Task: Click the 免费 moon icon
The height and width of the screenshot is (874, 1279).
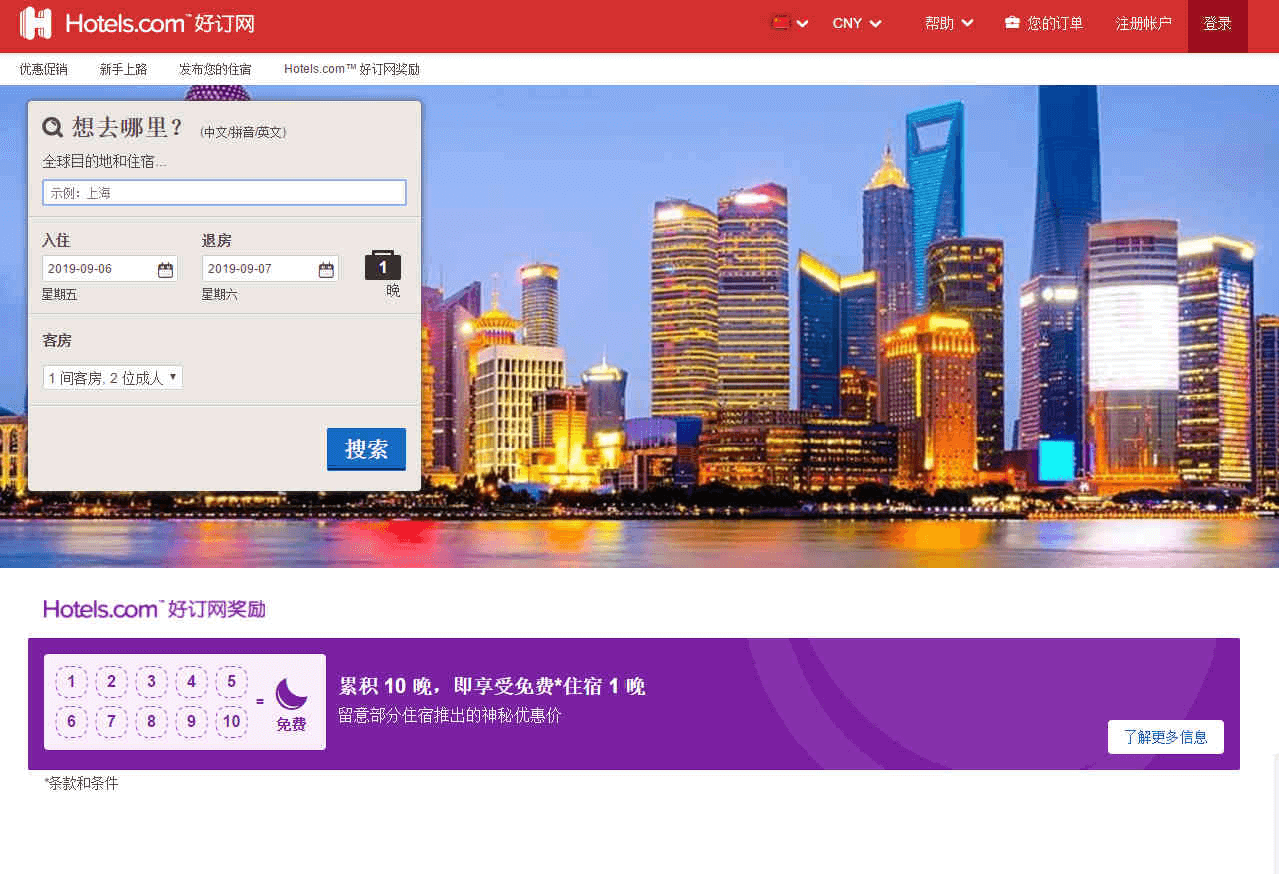Action: (x=291, y=693)
